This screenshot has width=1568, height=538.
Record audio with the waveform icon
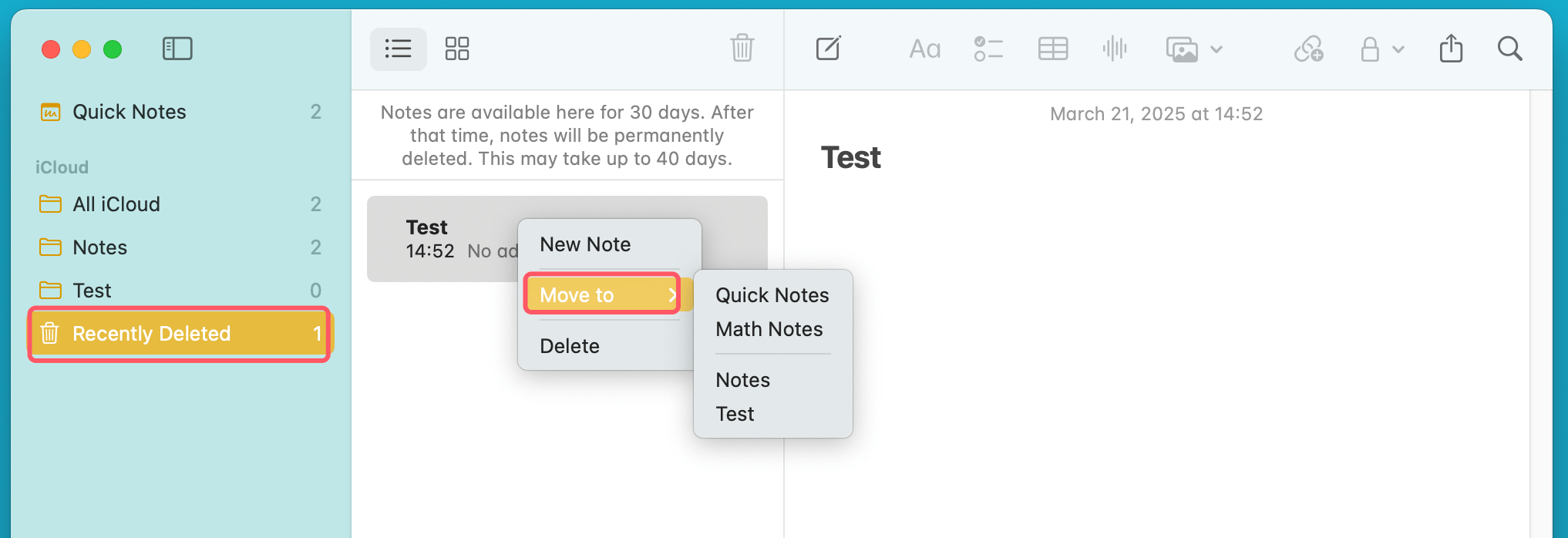click(1115, 49)
